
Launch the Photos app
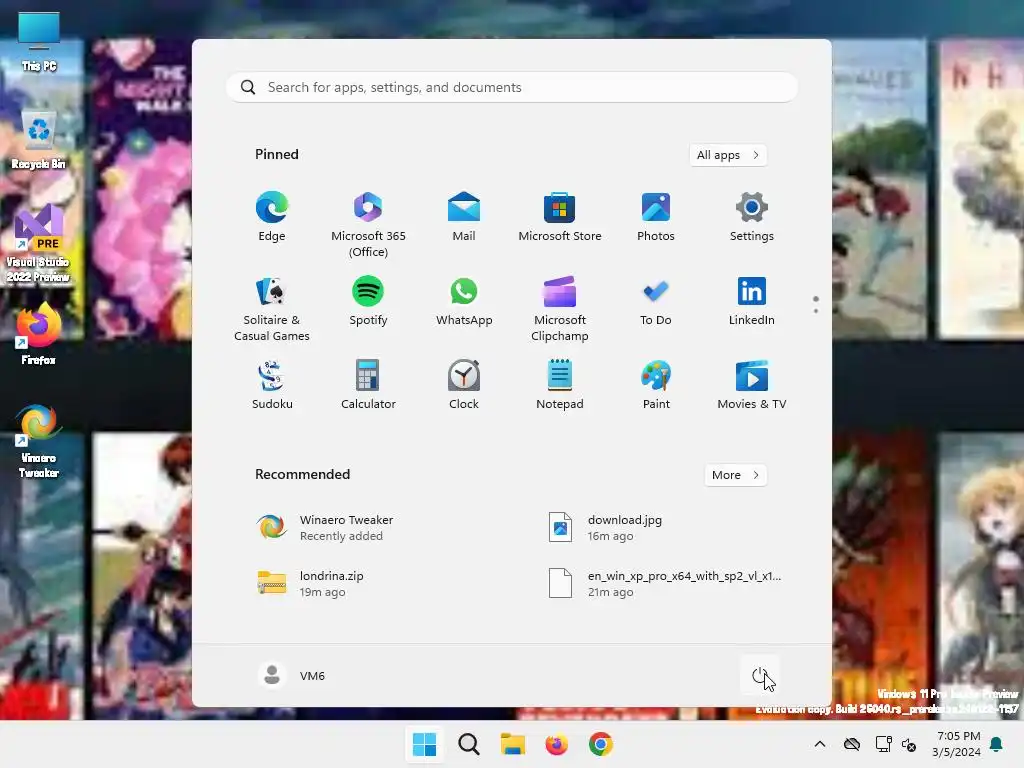point(656,217)
